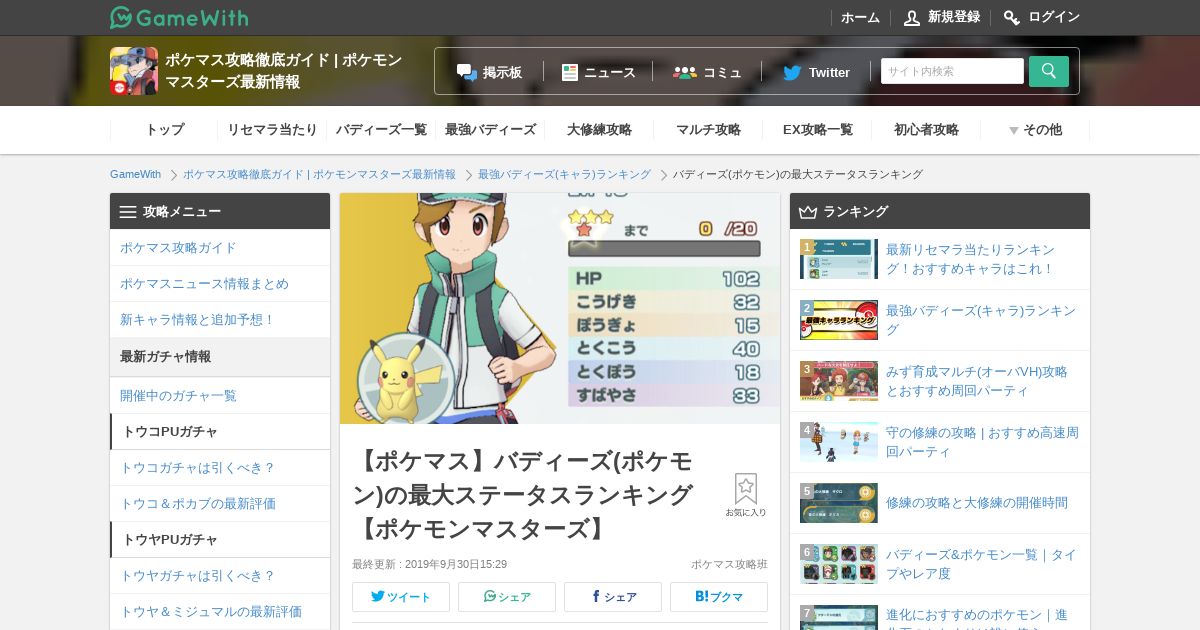This screenshot has height=630, width=1200.
Task: Click the ランキング crown icon
Action: coord(808,212)
